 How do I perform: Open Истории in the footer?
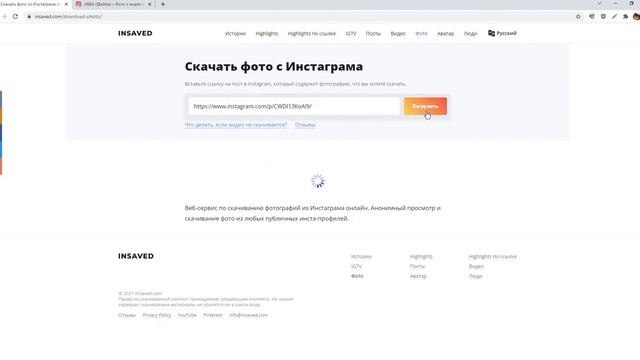point(361,256)
